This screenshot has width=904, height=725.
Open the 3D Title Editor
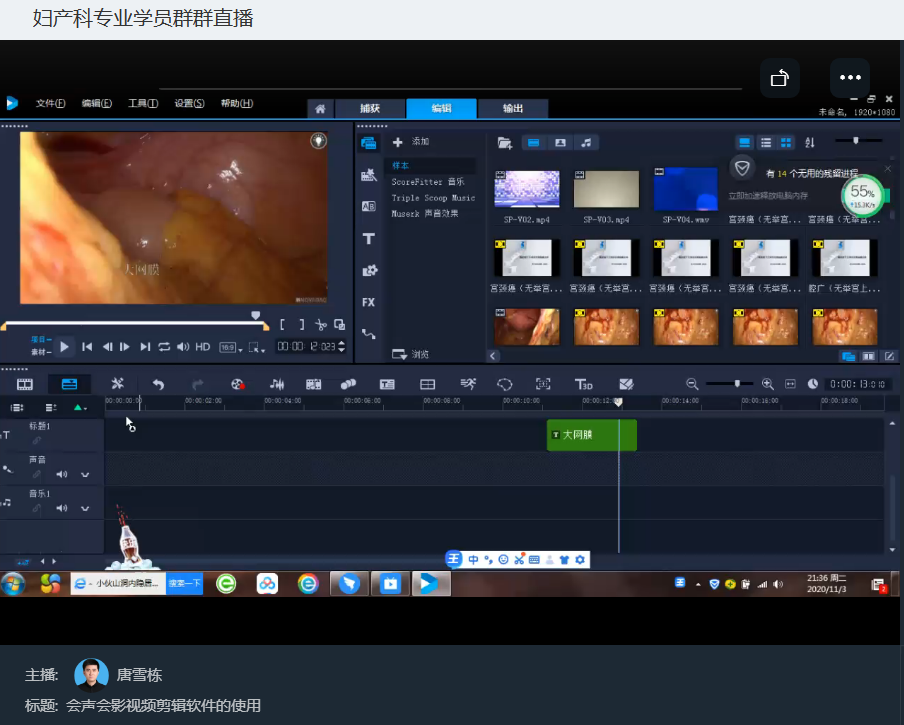[583, 384]
